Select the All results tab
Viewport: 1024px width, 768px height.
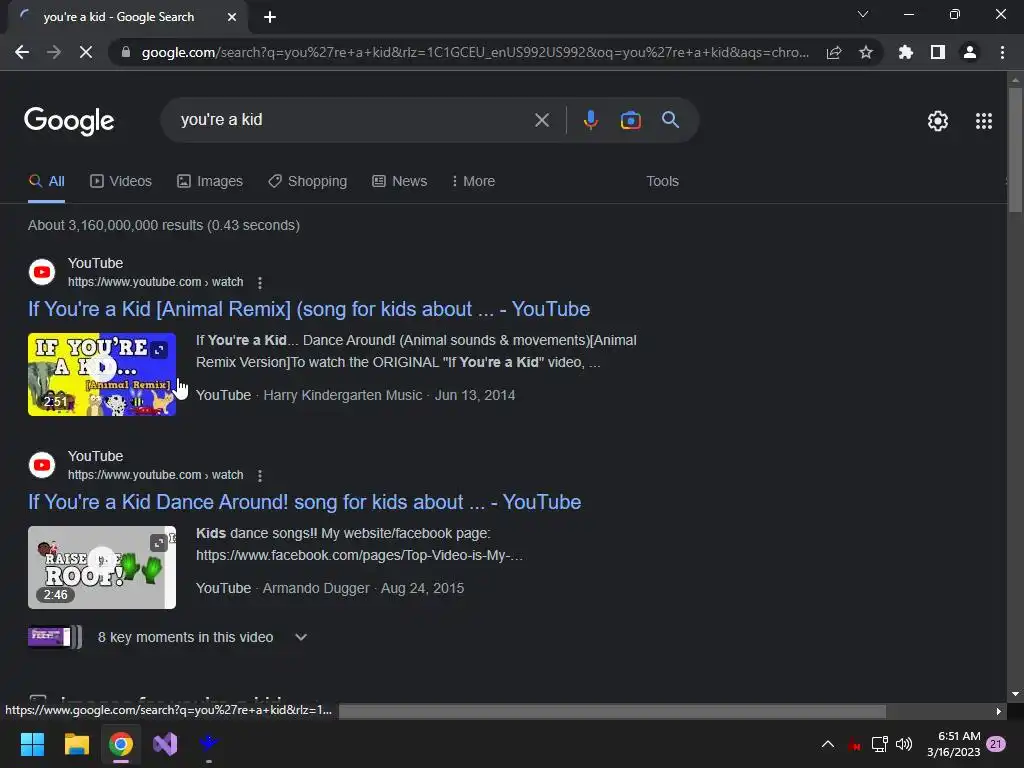pos(46,182)
